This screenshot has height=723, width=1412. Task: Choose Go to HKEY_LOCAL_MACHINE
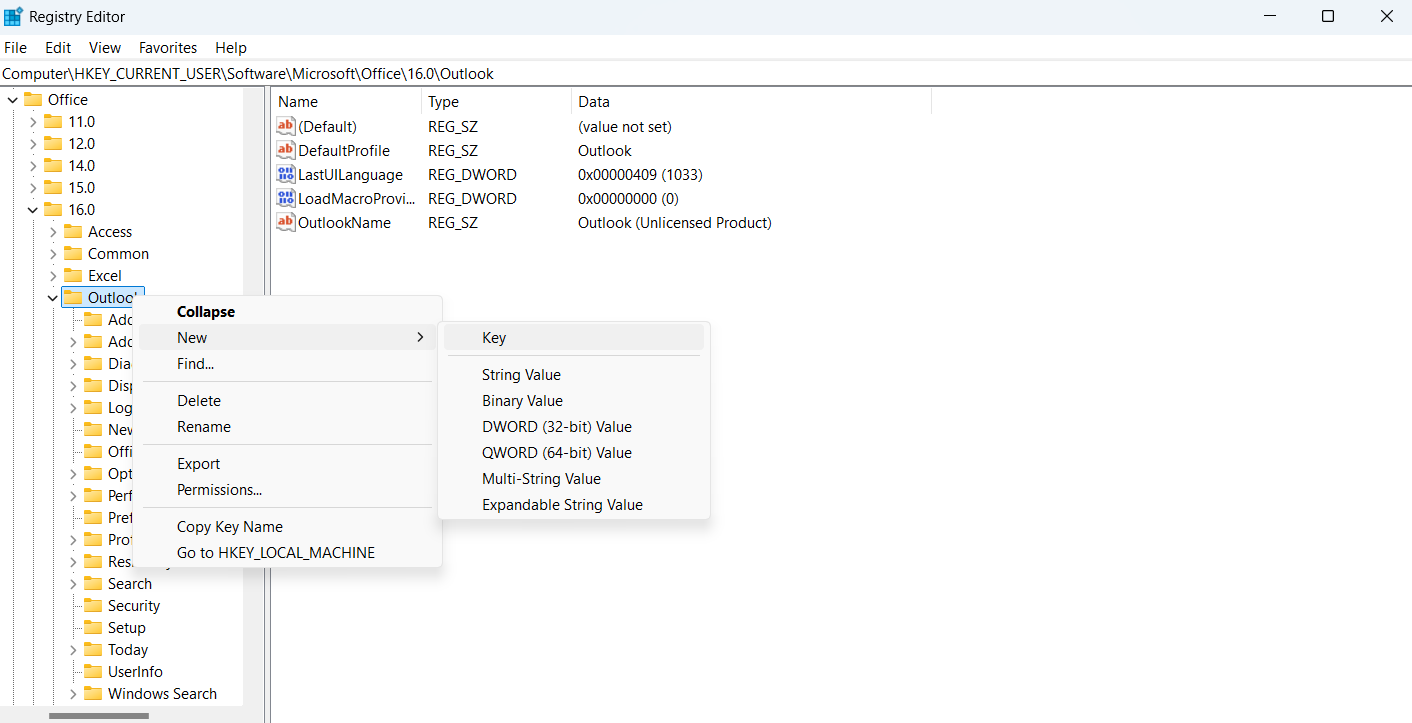click(x=288, y=553)
